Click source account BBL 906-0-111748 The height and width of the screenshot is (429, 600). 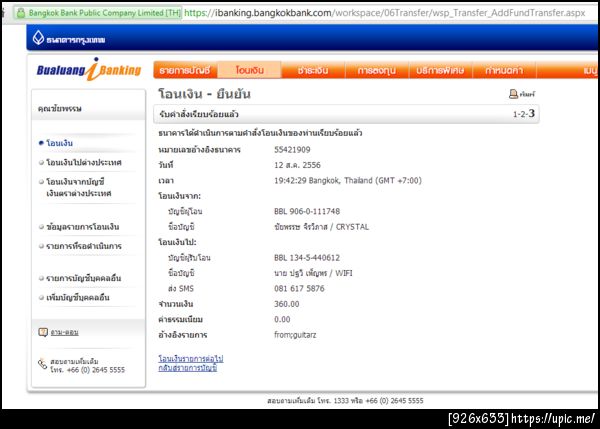click(307, 211)
